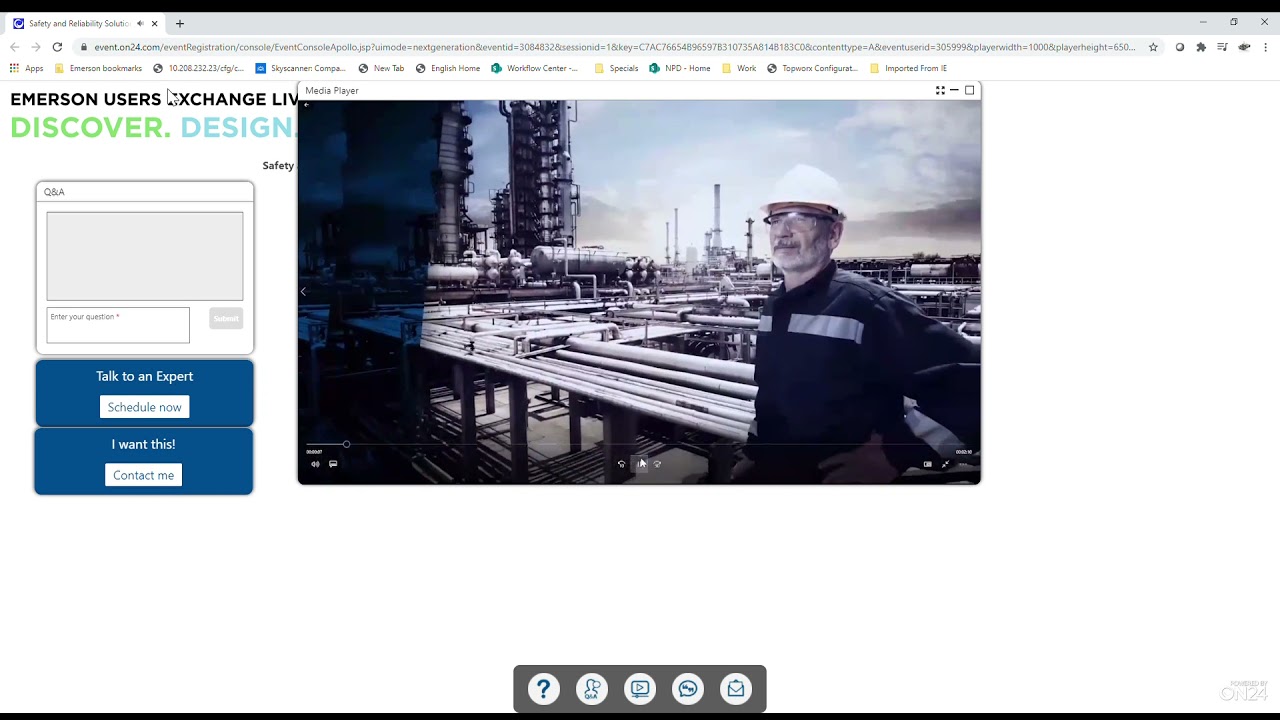This screenshot has width=1280, height=720.
Task: Click the circular extension icon beside star
Action: [x=1180, y=47]
